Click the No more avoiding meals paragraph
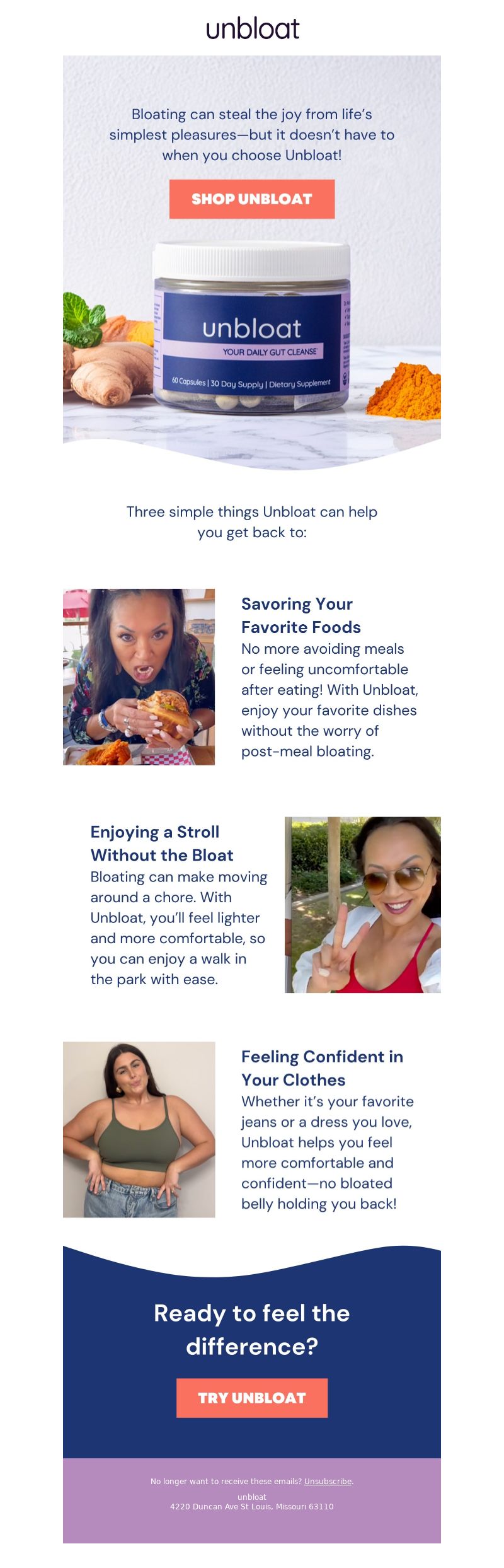This screenshot has width=504, height=1568. 329,700
